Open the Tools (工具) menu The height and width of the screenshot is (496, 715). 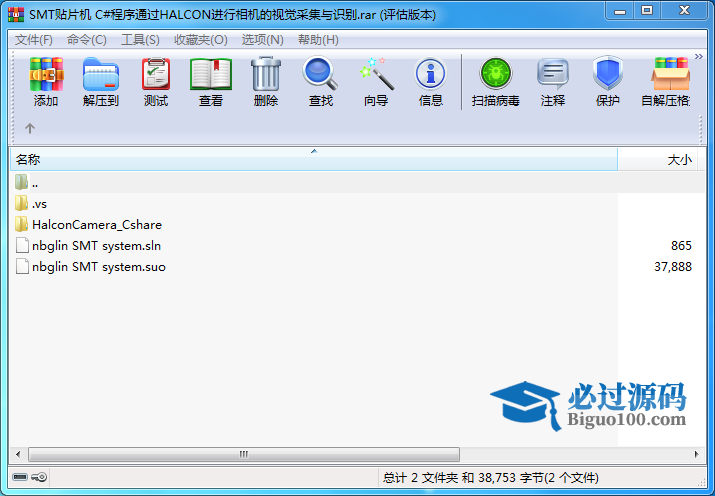coord(140,40)
